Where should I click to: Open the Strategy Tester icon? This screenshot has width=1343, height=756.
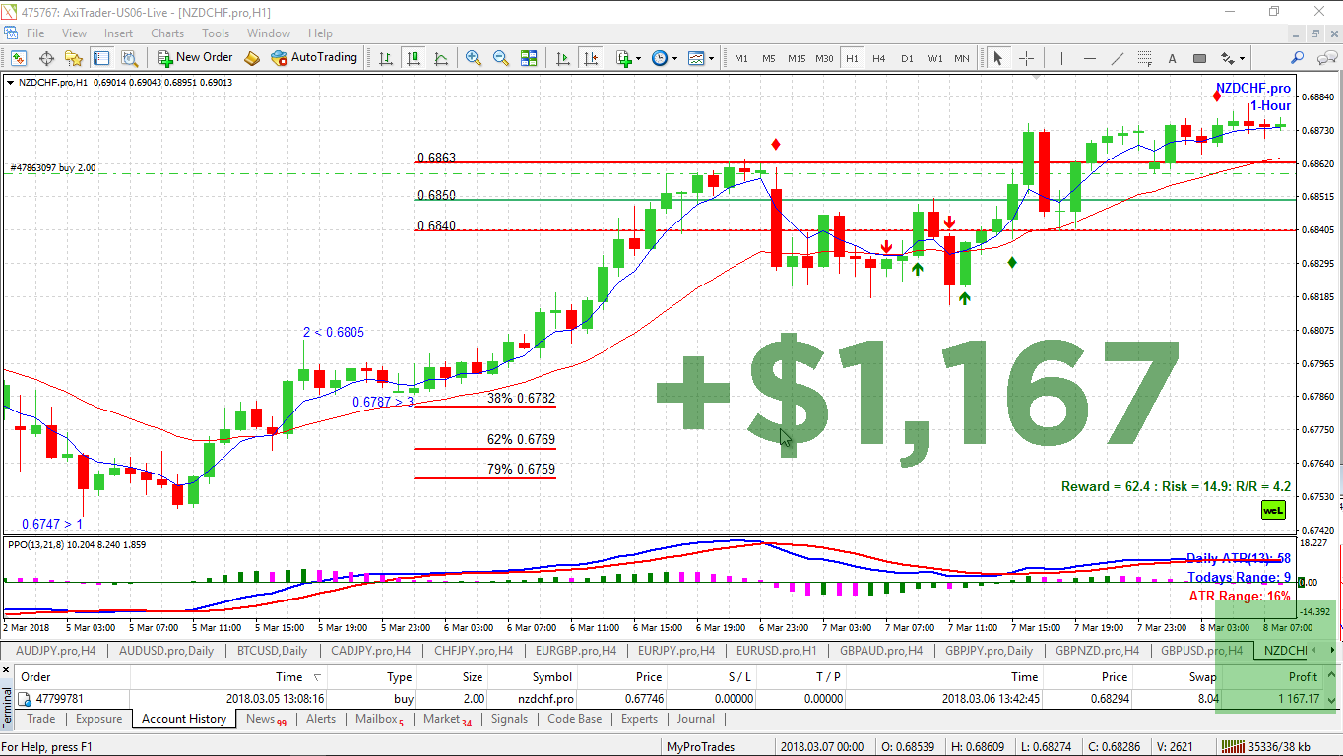click(129, 58)
